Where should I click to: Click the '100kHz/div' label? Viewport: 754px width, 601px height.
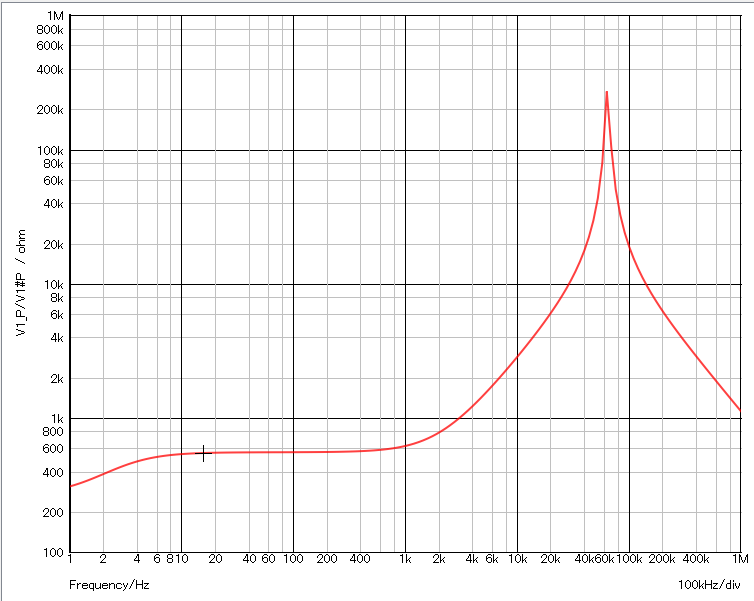point(709,585)
